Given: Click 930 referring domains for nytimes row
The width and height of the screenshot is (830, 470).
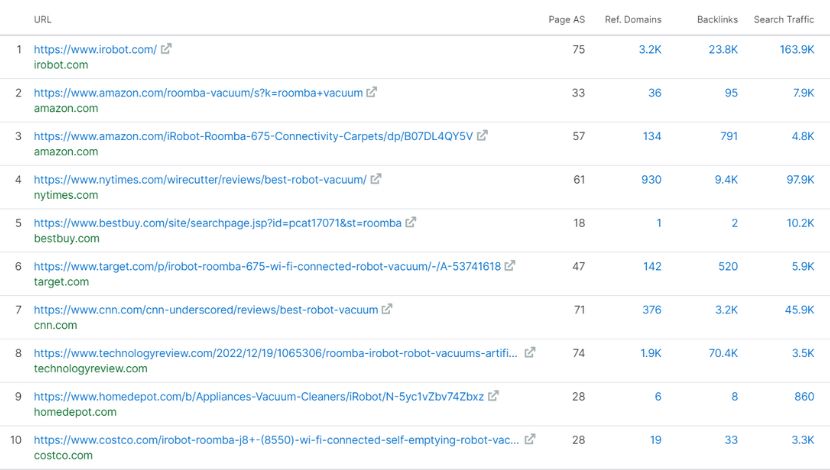Looking at the screenshot, I should point(651,179).
